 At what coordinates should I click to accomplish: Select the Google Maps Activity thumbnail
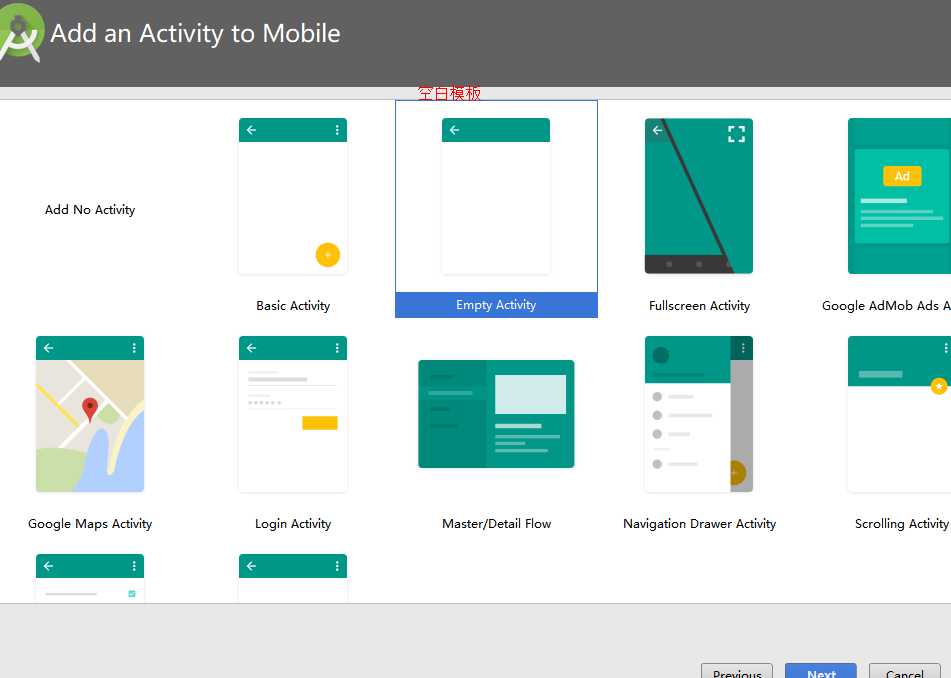coord(90,414)
